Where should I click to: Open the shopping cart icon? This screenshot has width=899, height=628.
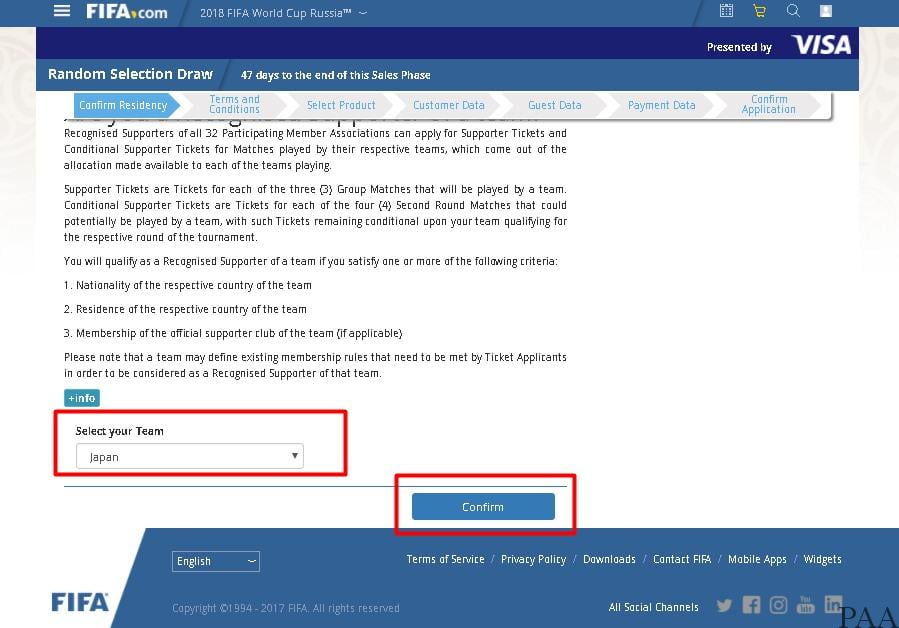tap(759, 10)
